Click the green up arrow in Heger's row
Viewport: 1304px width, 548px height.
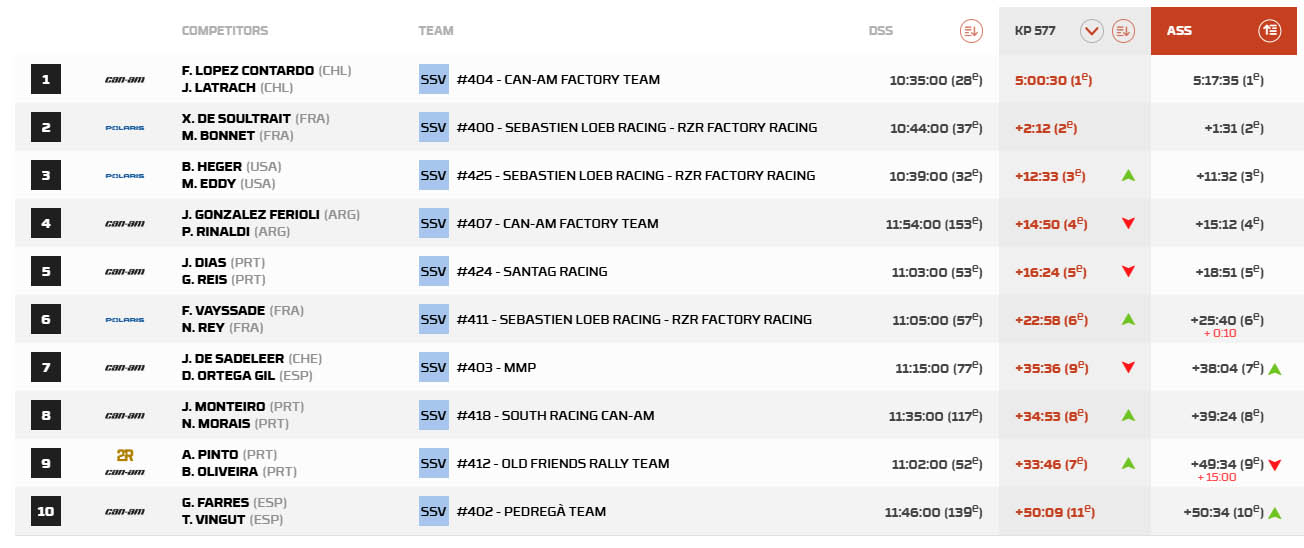coord(1128,176)
